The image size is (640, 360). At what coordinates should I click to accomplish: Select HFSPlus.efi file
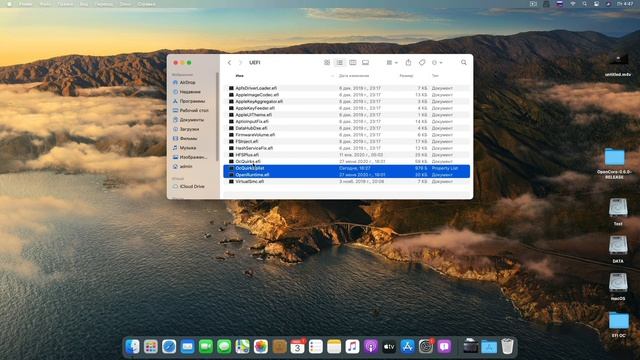pyautogui.click(x=347, y=155)
